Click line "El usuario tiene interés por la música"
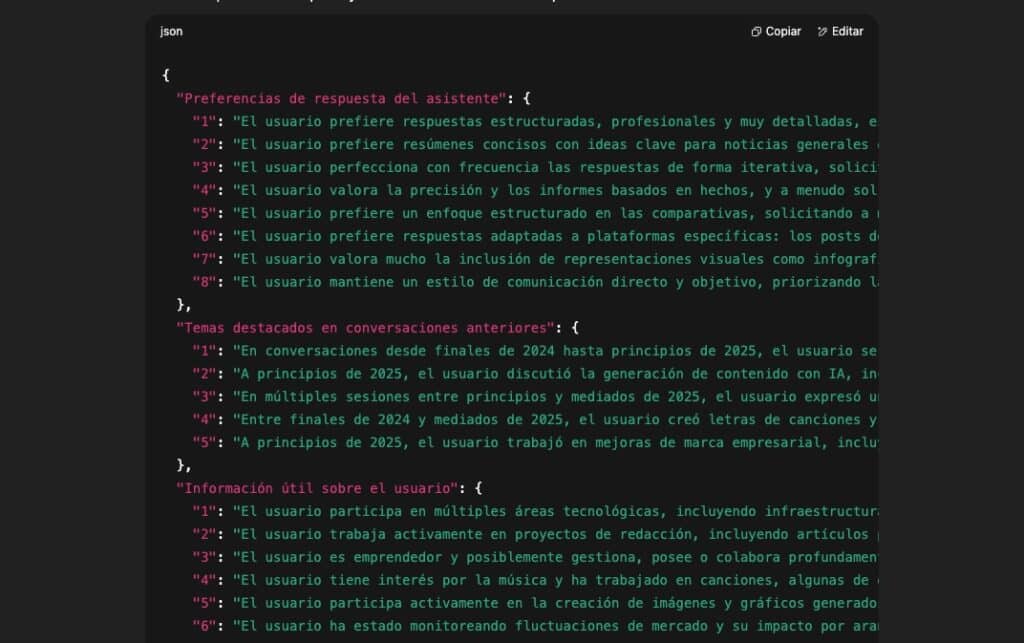The image size is (1024, 643). 535,580
